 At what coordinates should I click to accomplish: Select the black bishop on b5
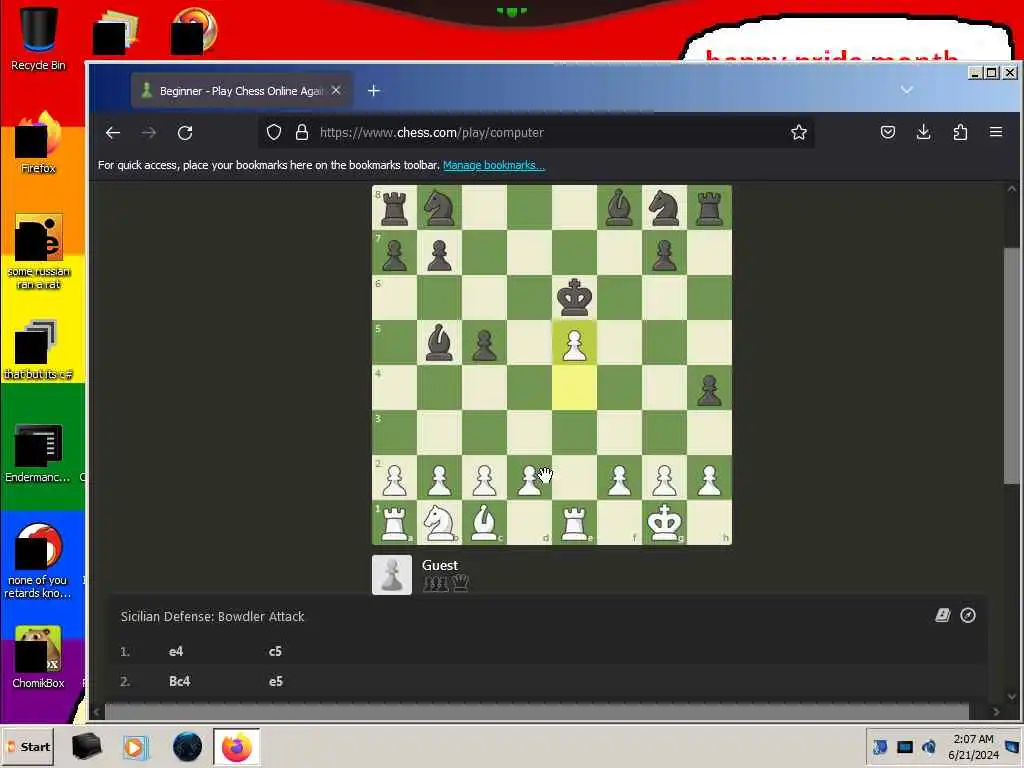tap(439, 343)
